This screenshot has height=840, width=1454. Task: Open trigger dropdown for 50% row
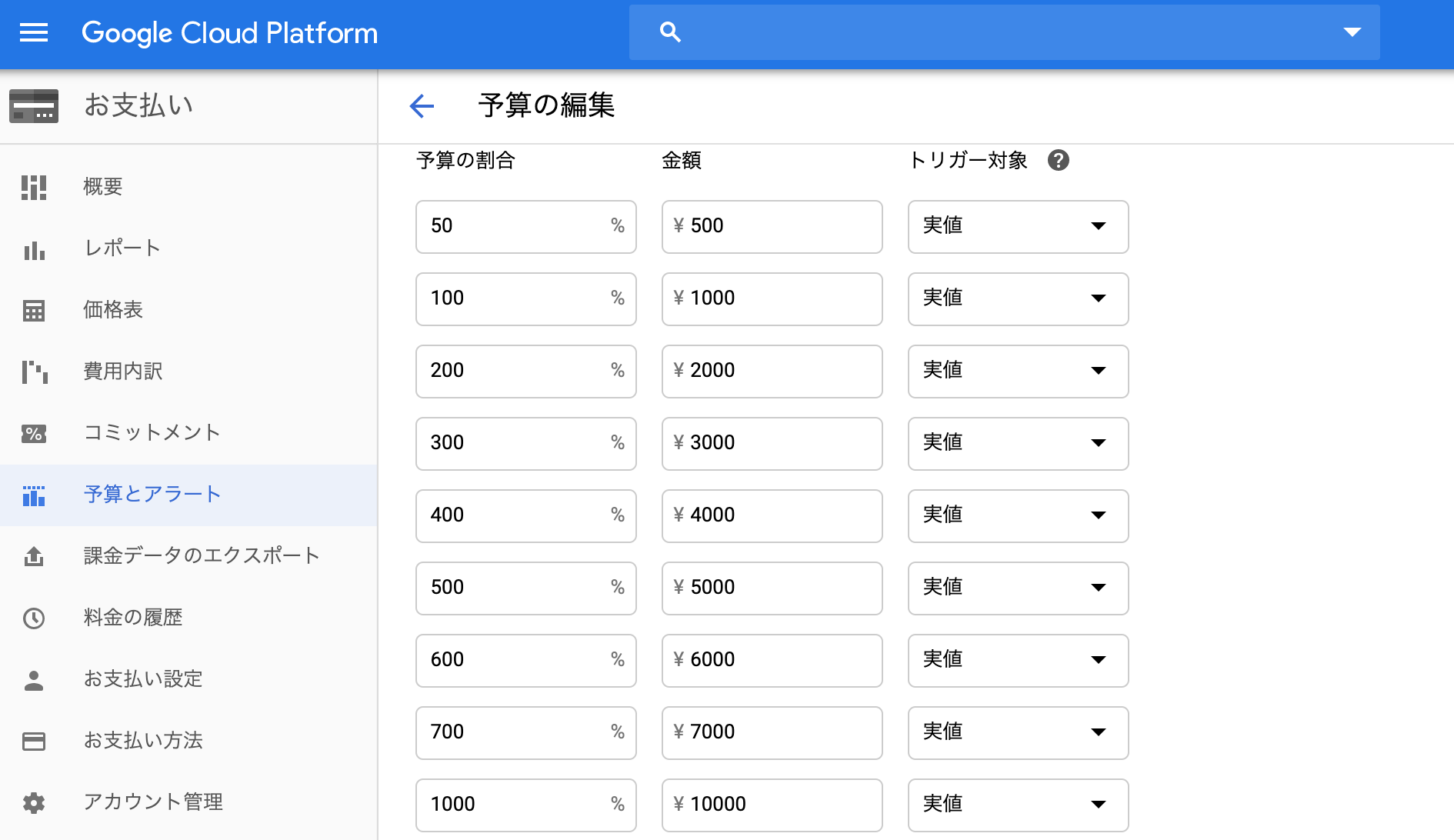[1018, 227]
